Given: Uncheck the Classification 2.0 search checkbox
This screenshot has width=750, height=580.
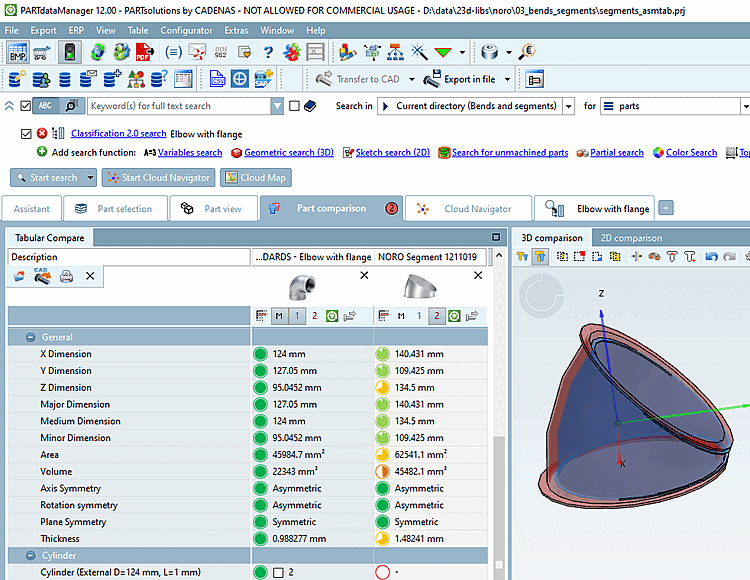Looking at the screenshot, I should (x=27, y=134).
